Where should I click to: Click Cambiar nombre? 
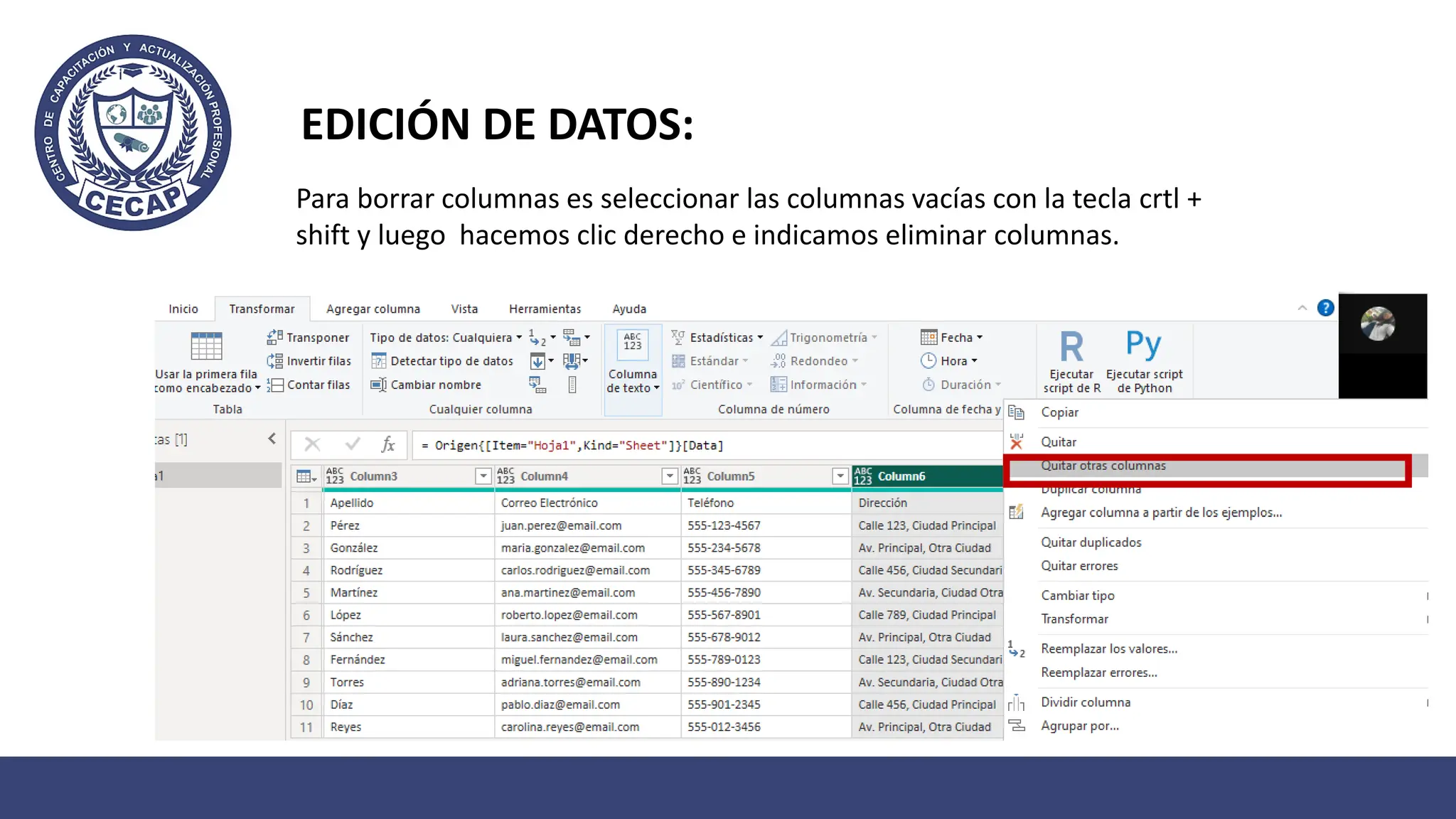[x=426, y=385]
